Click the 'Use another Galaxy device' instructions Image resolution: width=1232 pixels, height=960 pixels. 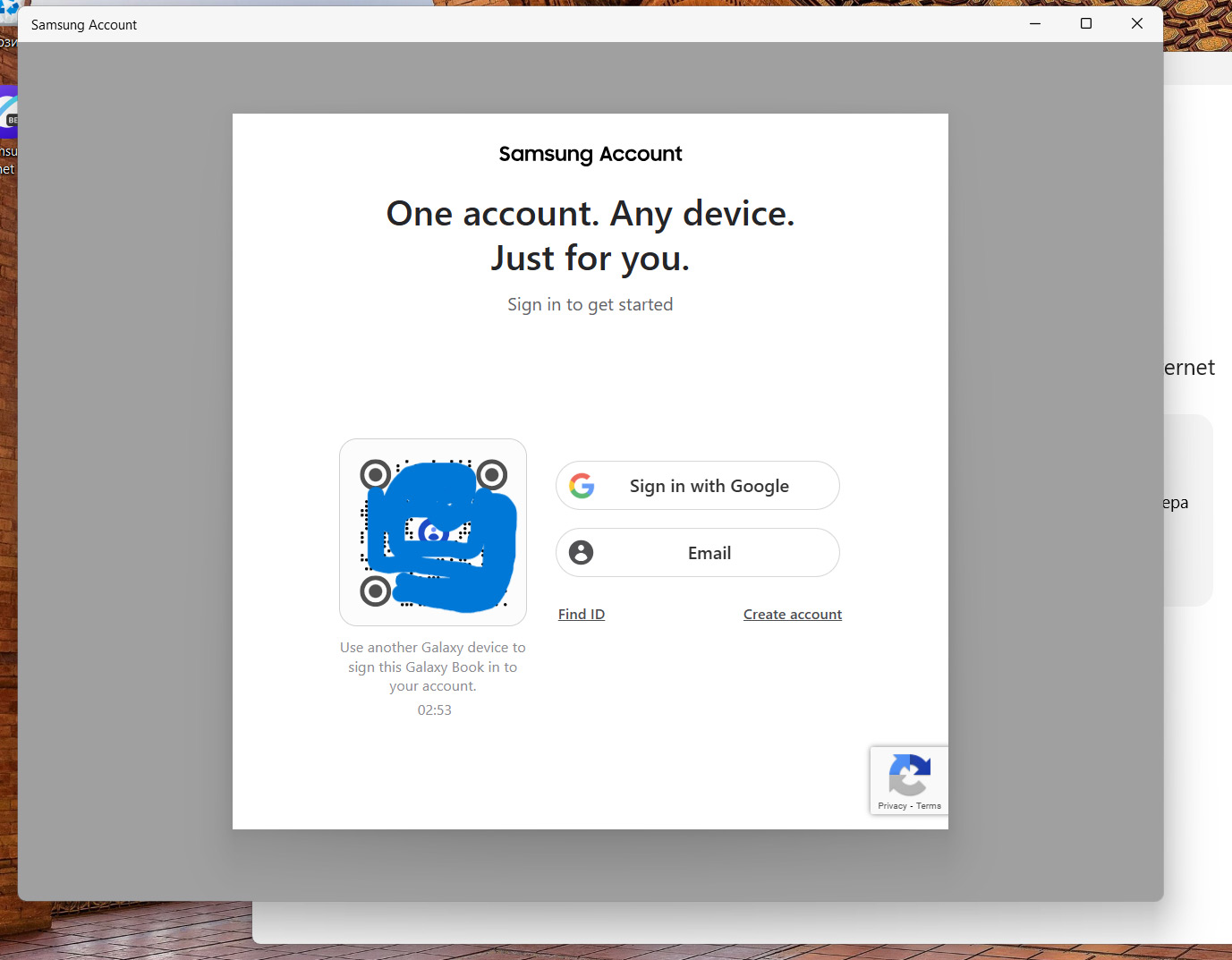[433, 667]
